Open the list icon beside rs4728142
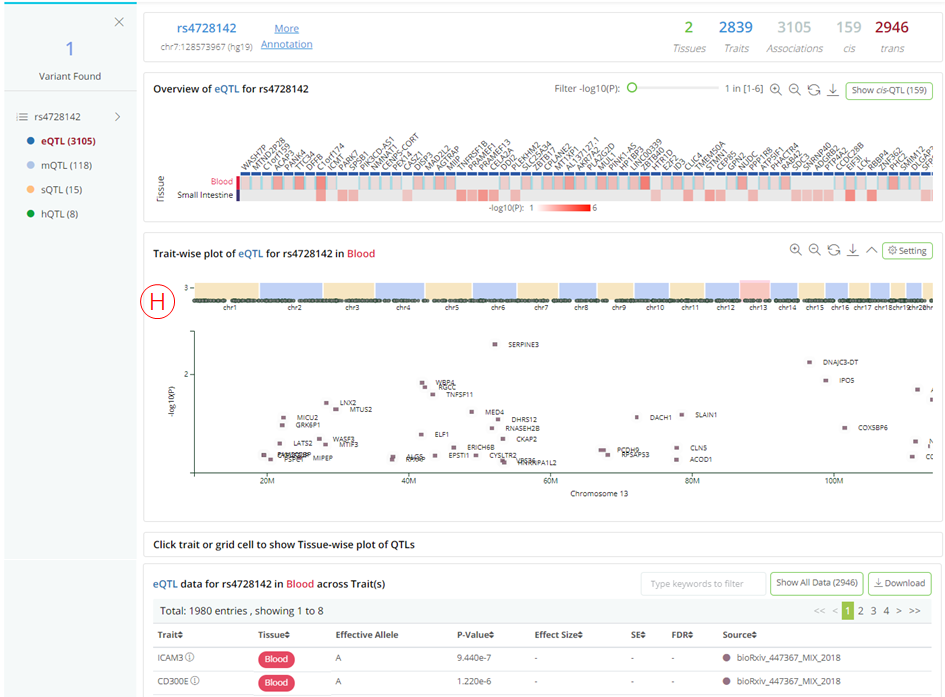This screenshot has width=945, height=697. pos(22,117)
